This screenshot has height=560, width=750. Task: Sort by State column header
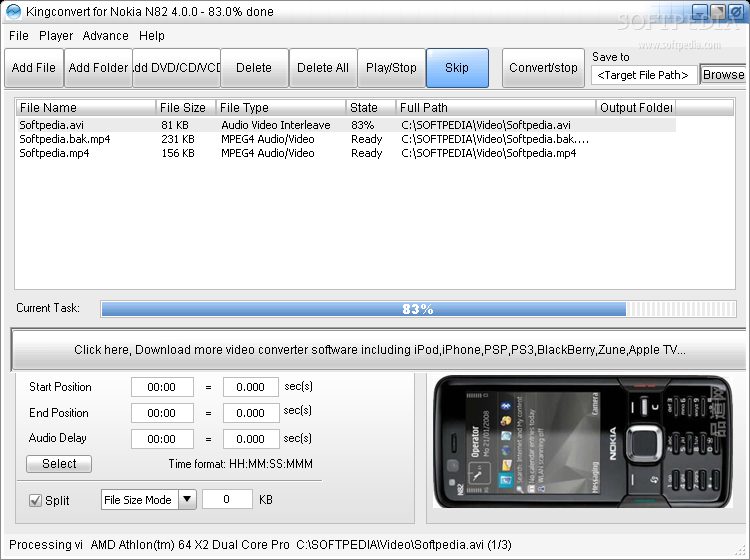point(371,108)
